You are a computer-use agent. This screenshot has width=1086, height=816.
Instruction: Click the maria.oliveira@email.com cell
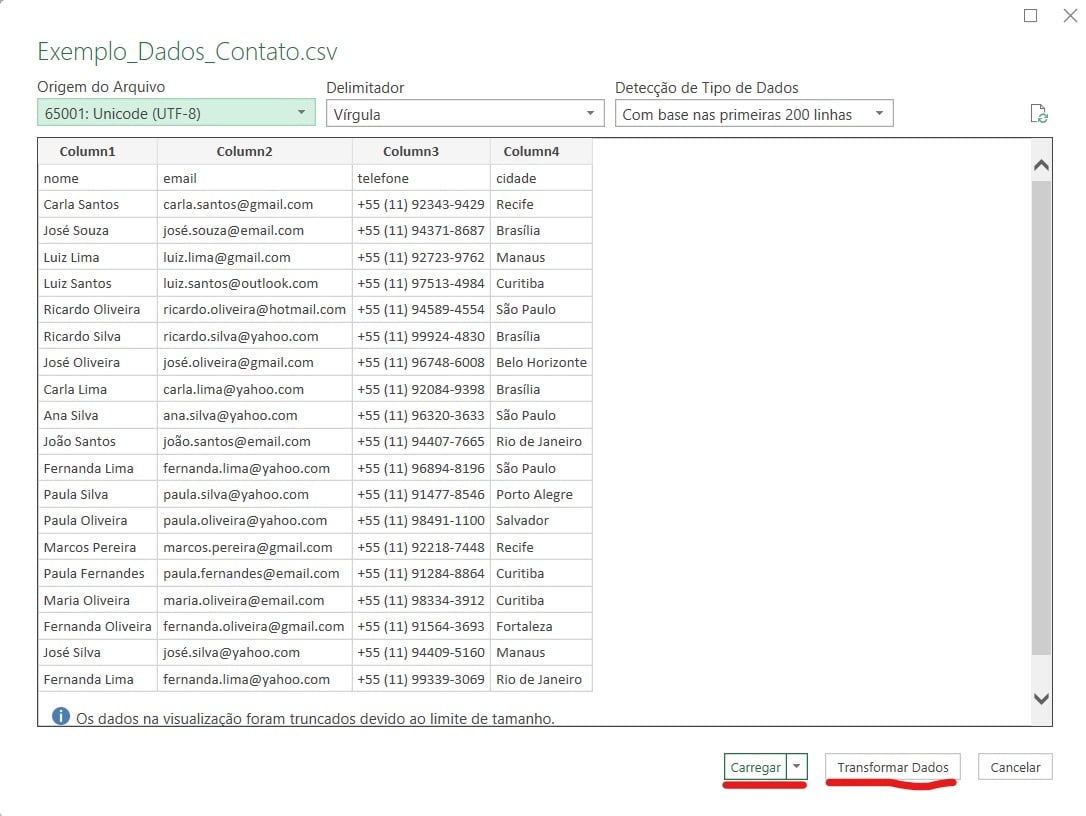(255, 600)
